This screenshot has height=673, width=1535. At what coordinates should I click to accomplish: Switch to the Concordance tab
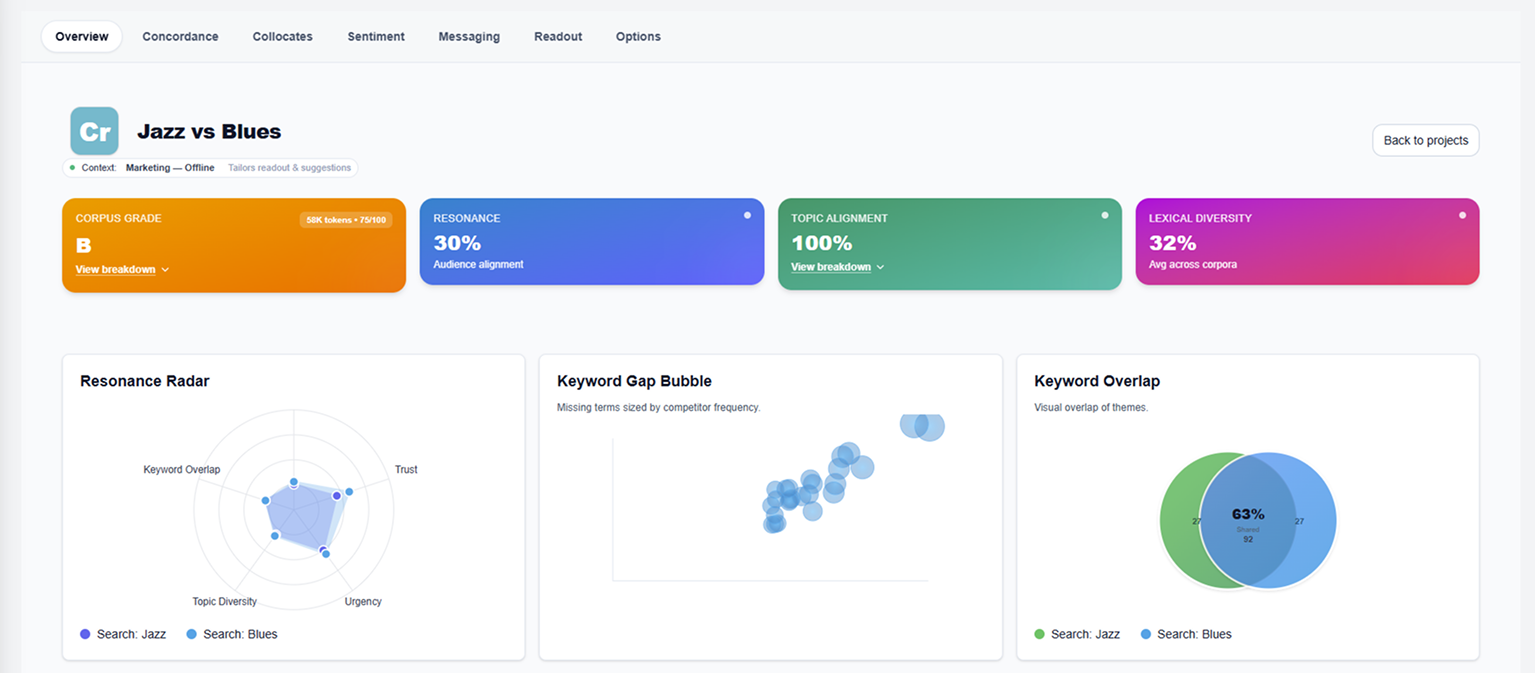click(180, 37)
